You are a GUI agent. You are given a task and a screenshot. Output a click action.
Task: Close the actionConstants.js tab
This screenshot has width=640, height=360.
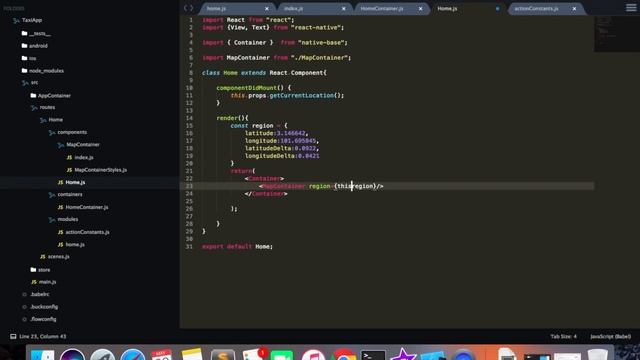pyautogui.click(x=574, y=9)
